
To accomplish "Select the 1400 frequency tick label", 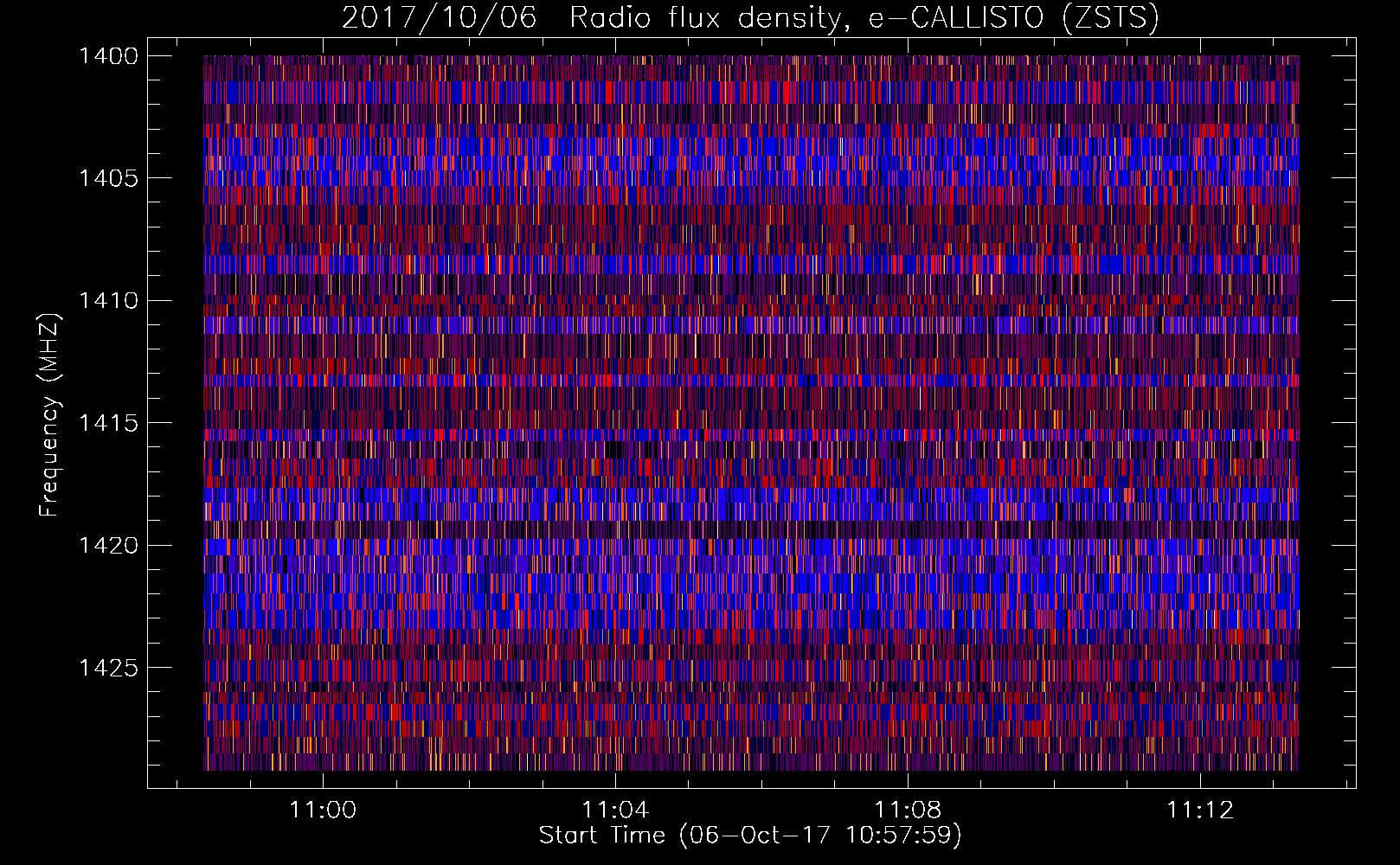I will pos(108,56).
